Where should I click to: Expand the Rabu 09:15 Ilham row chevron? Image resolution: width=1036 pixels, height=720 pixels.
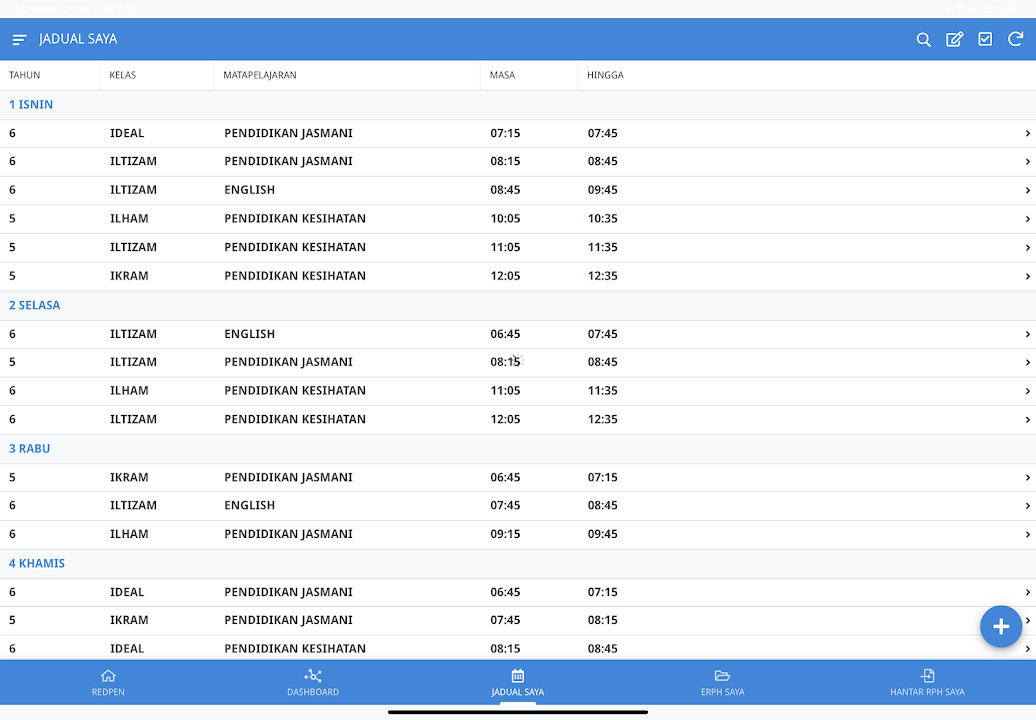(x=1027, y=535)
